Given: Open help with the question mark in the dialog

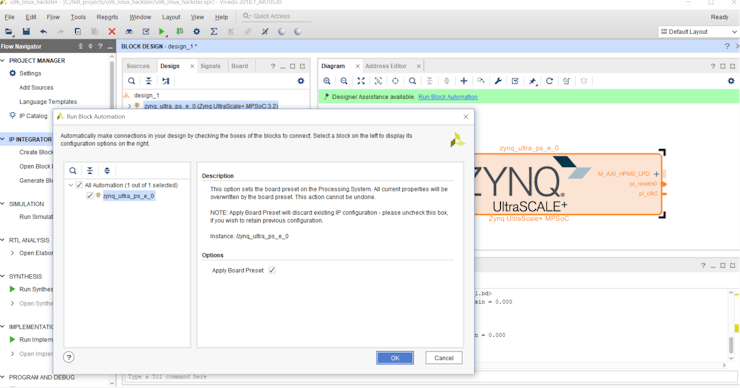Looking at the screenshot, I should tap(68, 357).
